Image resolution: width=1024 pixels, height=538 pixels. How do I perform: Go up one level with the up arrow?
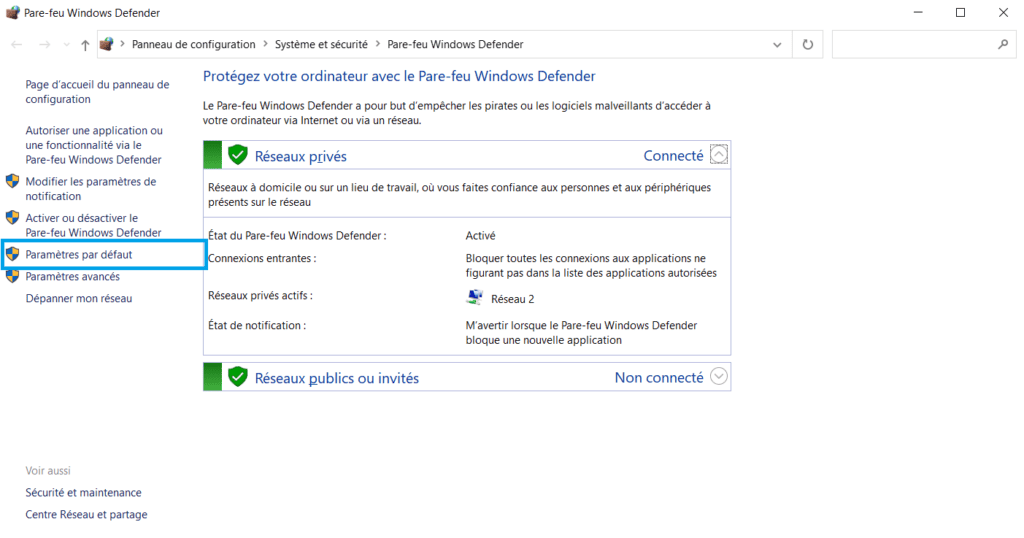tap(85, 44)
